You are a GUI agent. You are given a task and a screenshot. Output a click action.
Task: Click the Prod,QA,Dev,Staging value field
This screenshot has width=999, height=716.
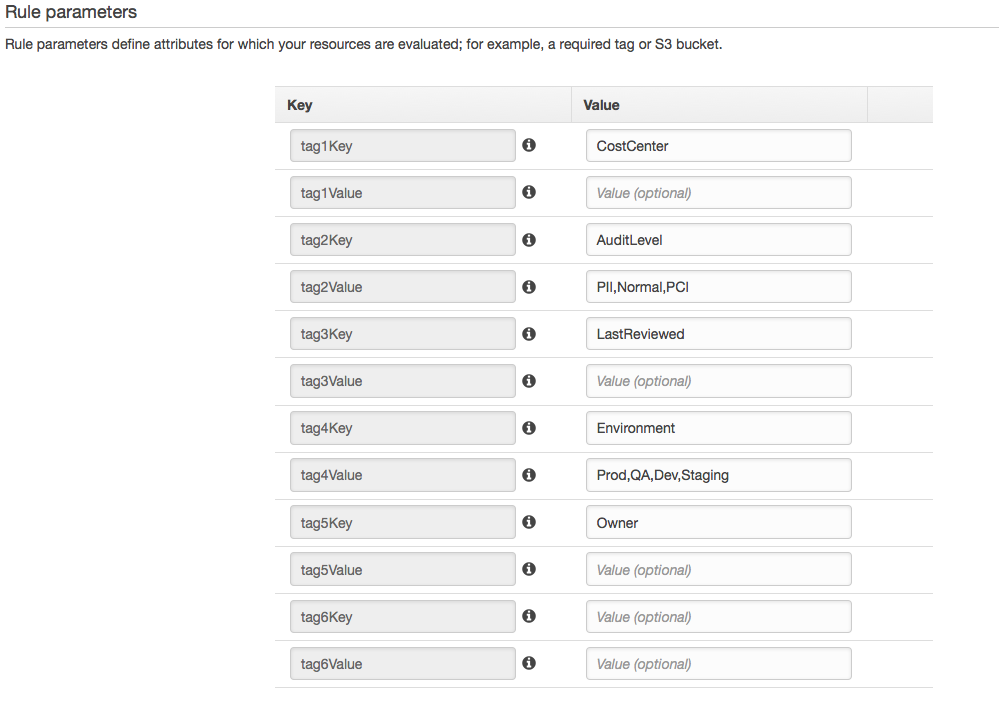718,475
